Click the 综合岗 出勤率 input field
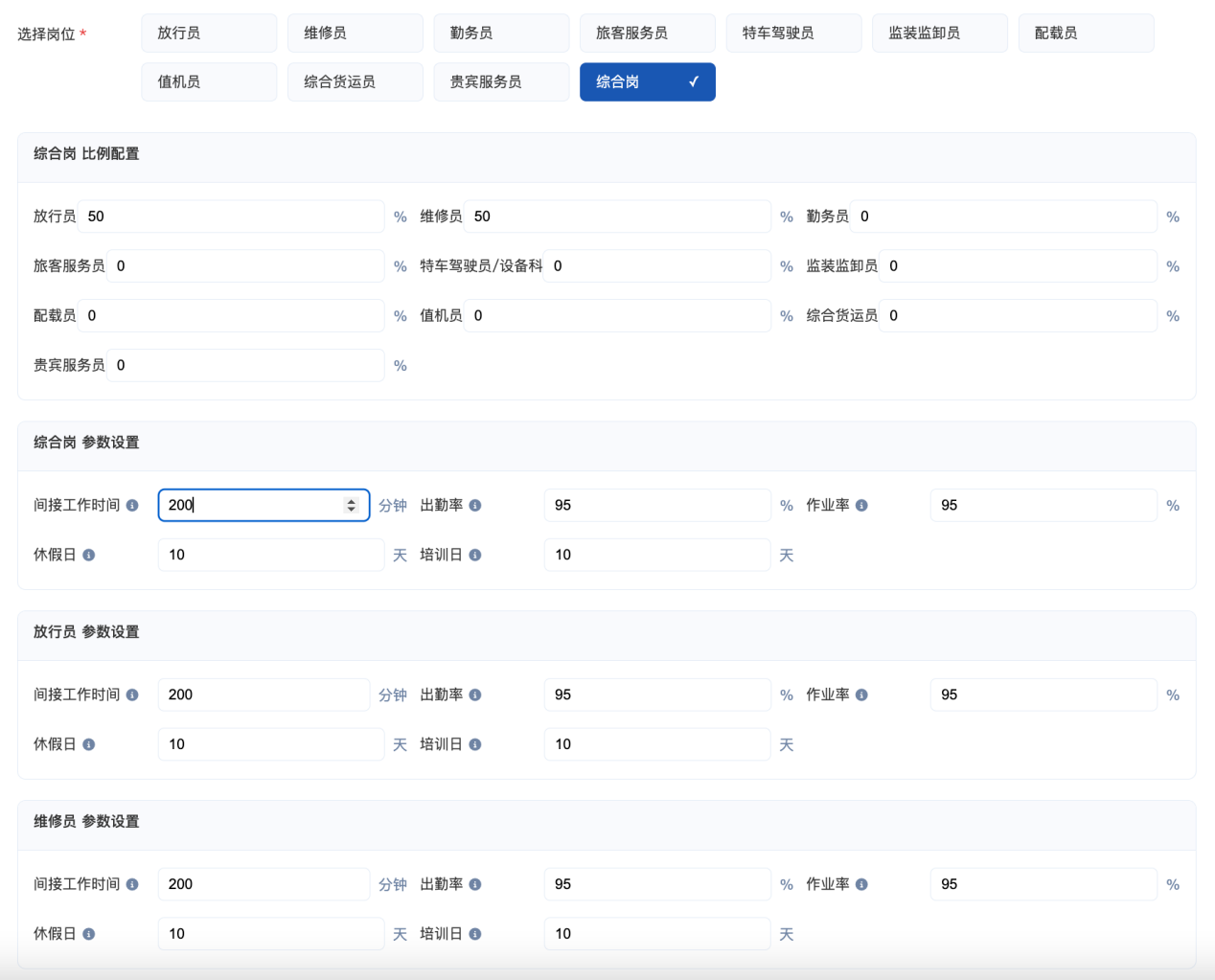The width and height of the screenshot is (1215, 980). [x=657, y=506]
